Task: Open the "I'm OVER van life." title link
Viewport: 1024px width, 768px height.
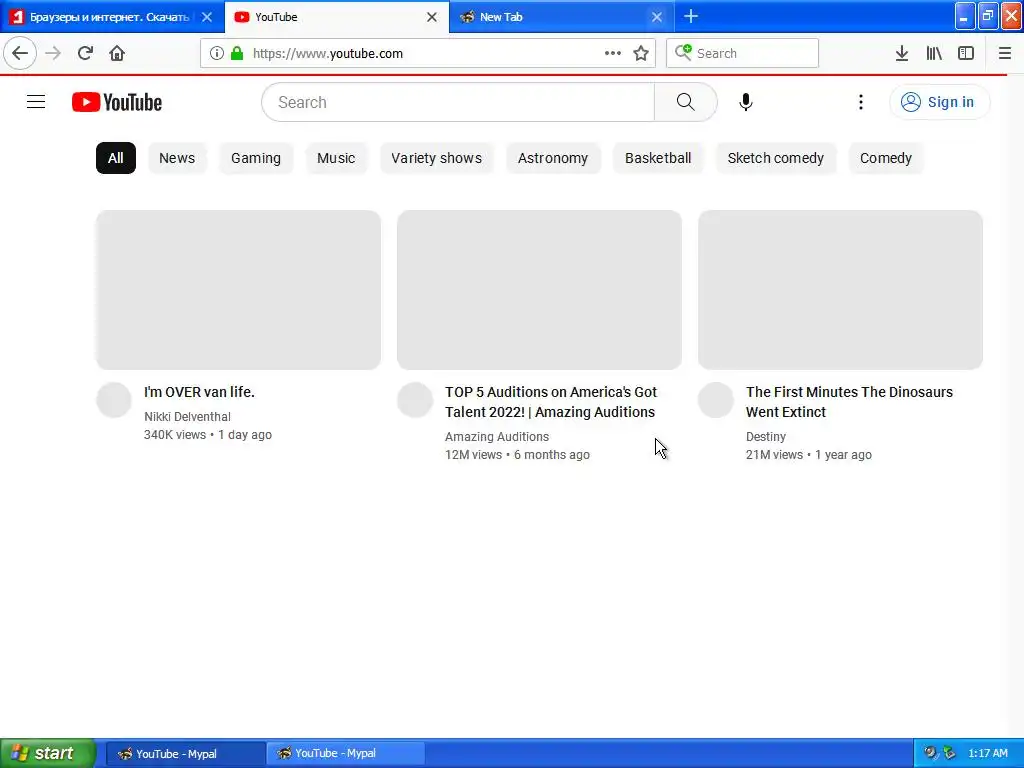Action: [x=199, y=392]
